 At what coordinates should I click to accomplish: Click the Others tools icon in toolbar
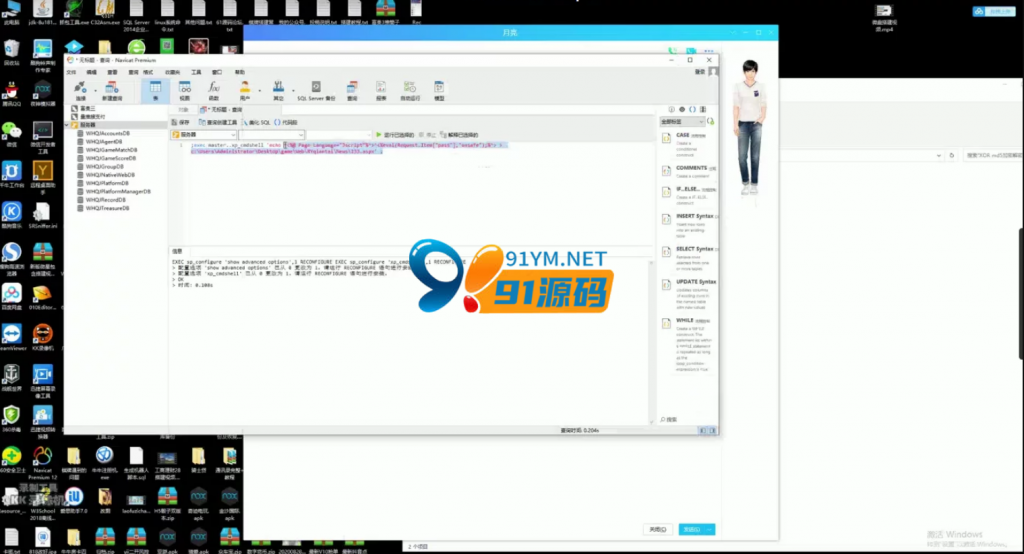pos(278,90)
